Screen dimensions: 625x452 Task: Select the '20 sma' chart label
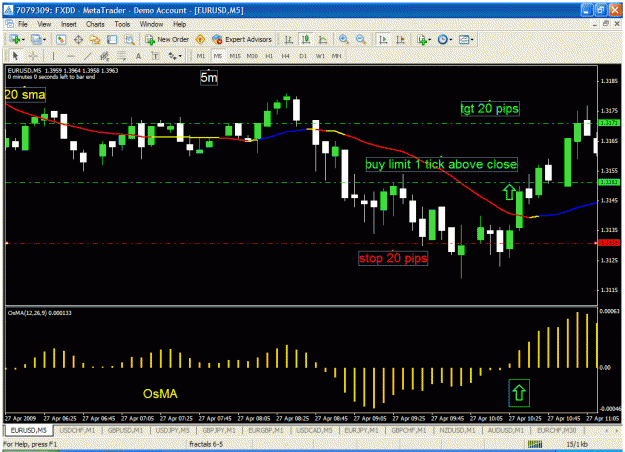pos(25,94)
